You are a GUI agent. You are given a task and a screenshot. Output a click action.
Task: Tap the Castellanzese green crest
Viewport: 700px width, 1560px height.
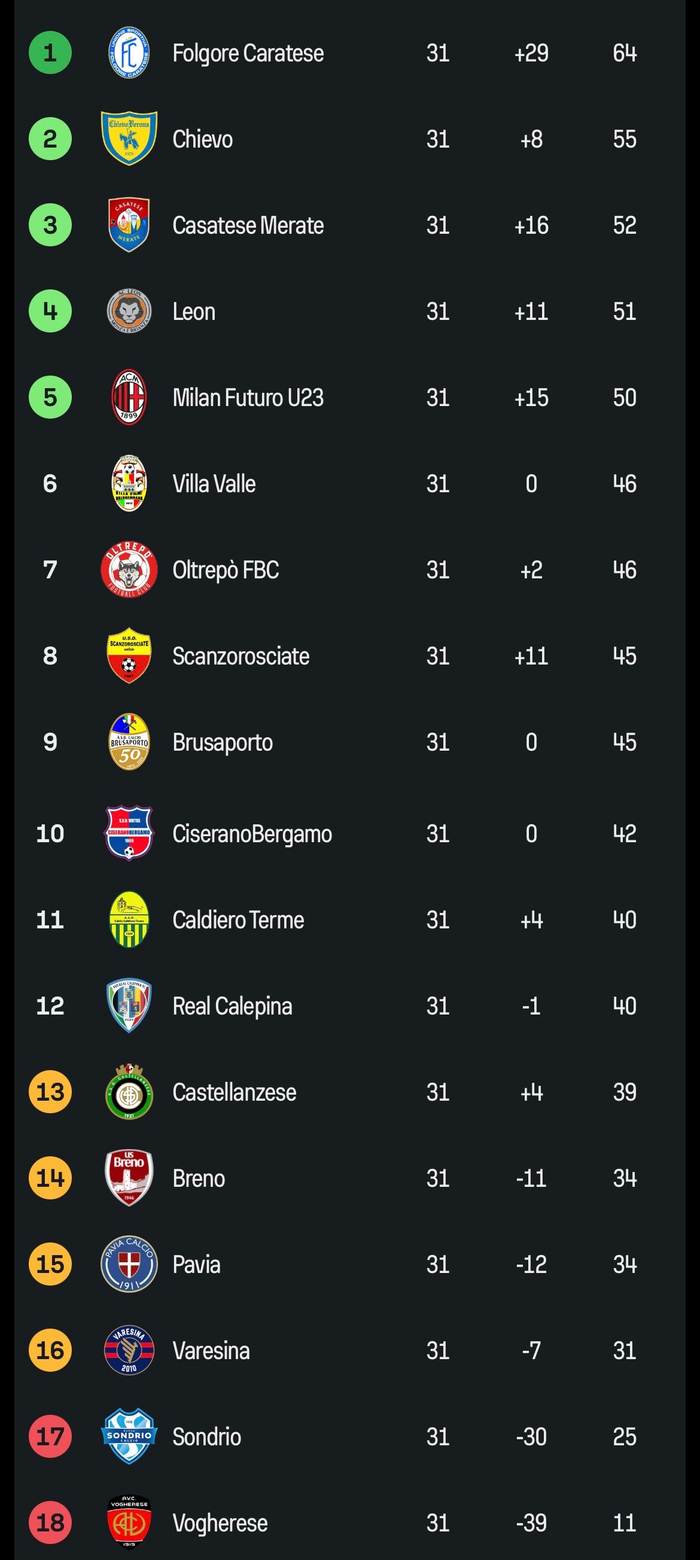tap(129, 1092)
